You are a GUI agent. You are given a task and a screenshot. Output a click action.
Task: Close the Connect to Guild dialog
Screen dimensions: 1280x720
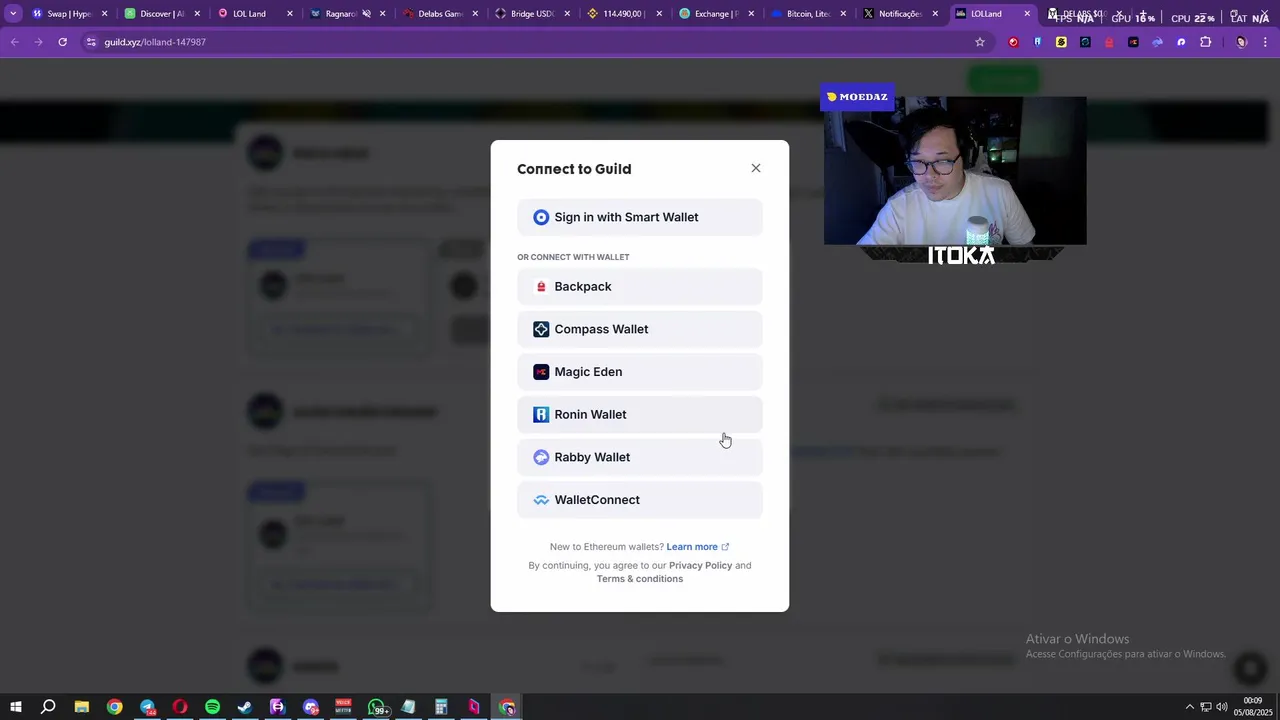pyautogui.click(x=756, y=168)
